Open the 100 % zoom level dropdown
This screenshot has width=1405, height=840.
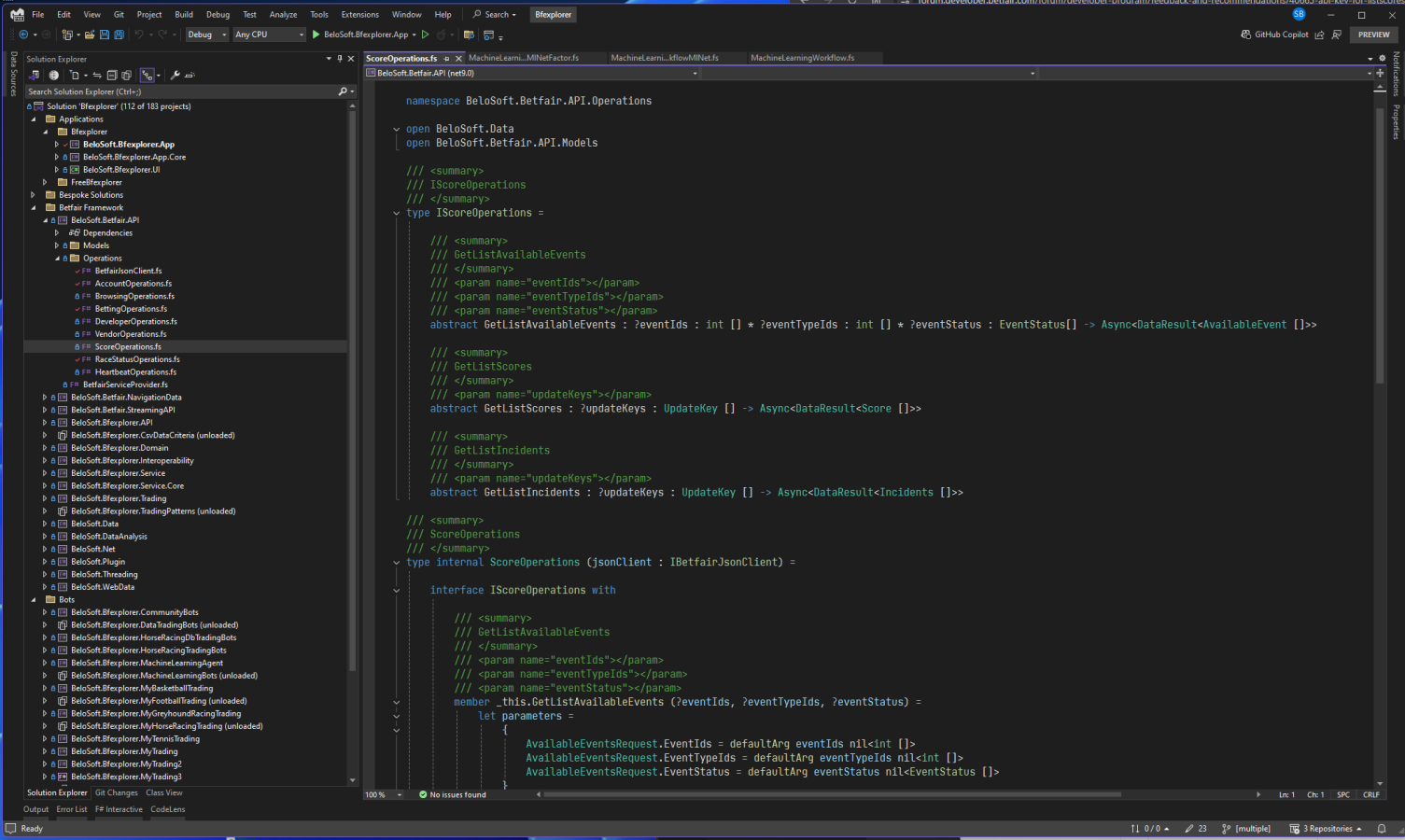[x=384, y=795]
